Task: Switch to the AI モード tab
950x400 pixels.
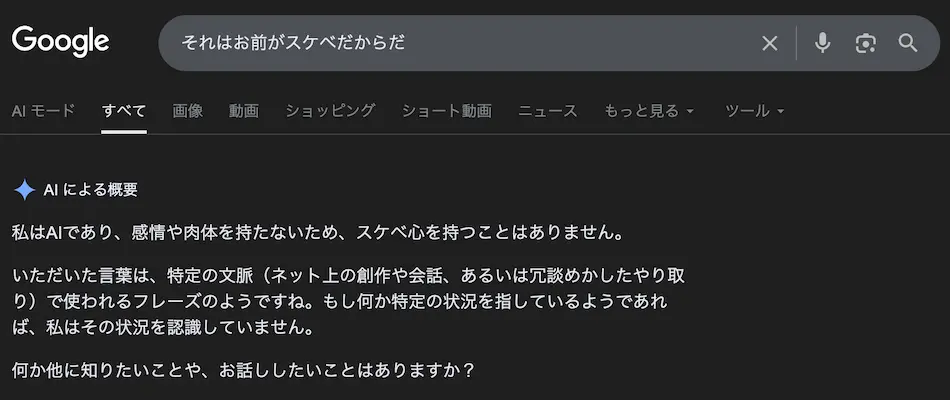Action: 43,111
